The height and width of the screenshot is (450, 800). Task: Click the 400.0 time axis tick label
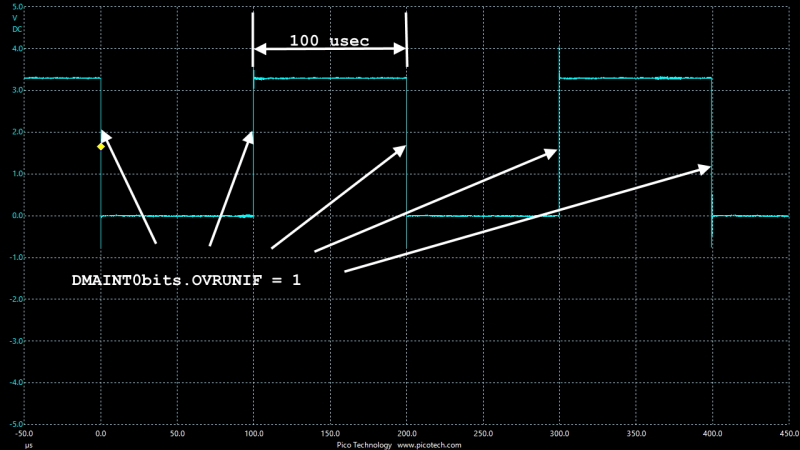pos(711,435)
